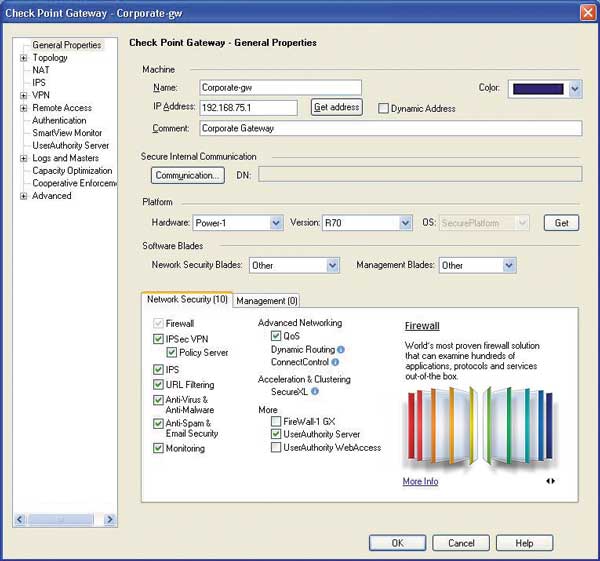The height and width of the screenshot is (561, 600).
Task: Click the right scroll arrow in the tree panel
Action: pyautogui.click(x=110, y=519)
